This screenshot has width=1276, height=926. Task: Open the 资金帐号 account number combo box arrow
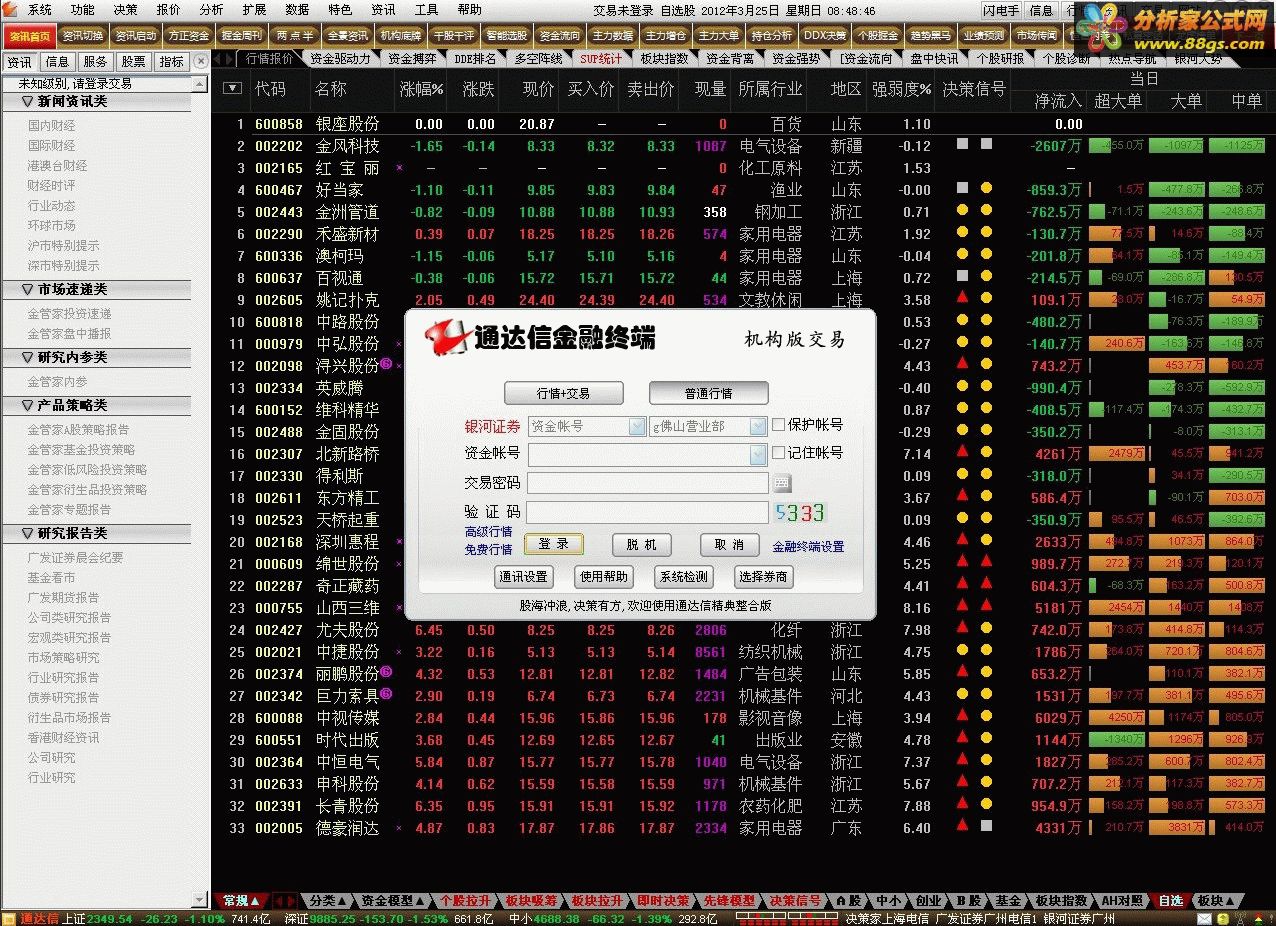coord(758,455)
